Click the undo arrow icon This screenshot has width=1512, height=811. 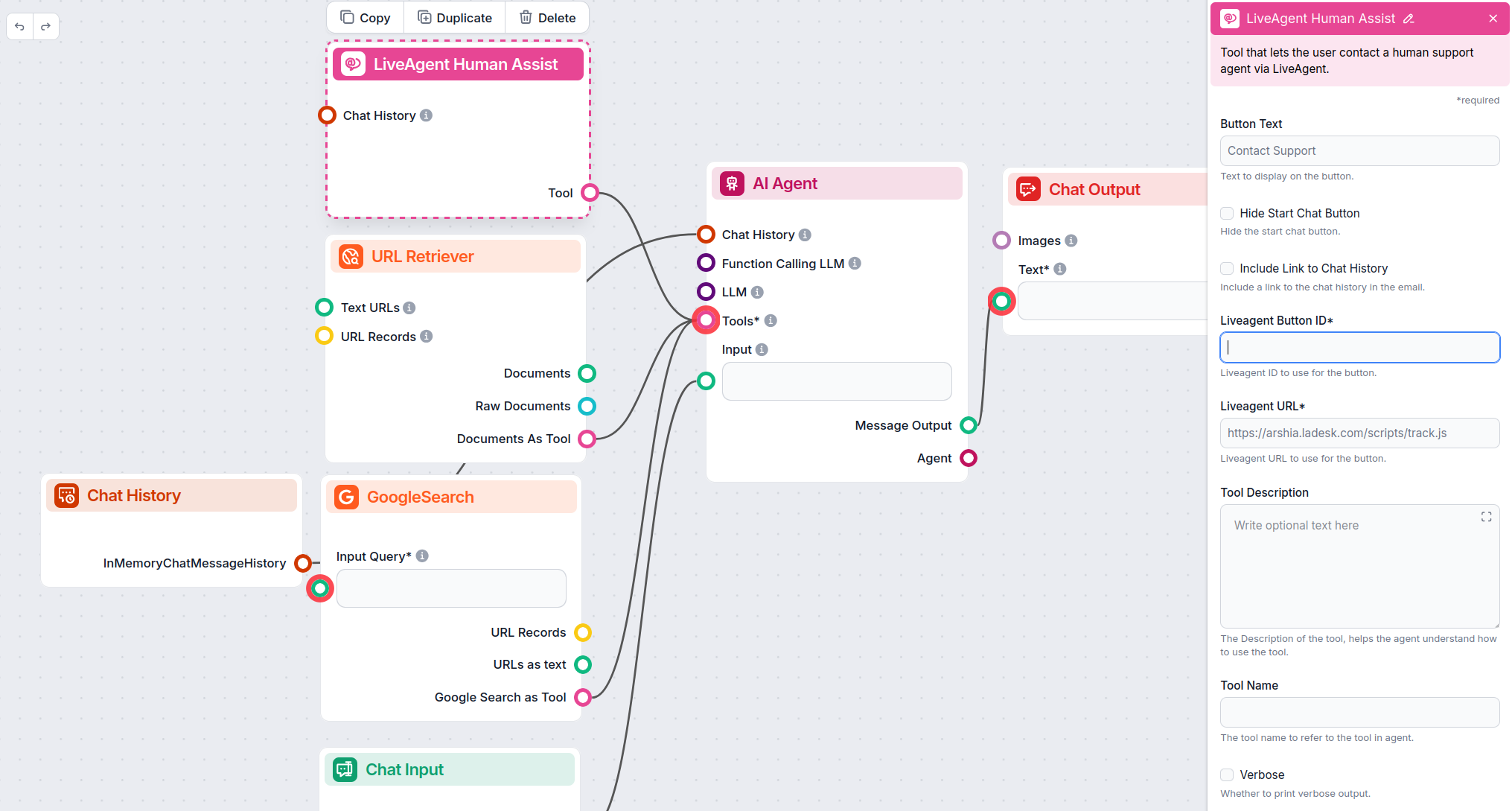click(19, 26)
